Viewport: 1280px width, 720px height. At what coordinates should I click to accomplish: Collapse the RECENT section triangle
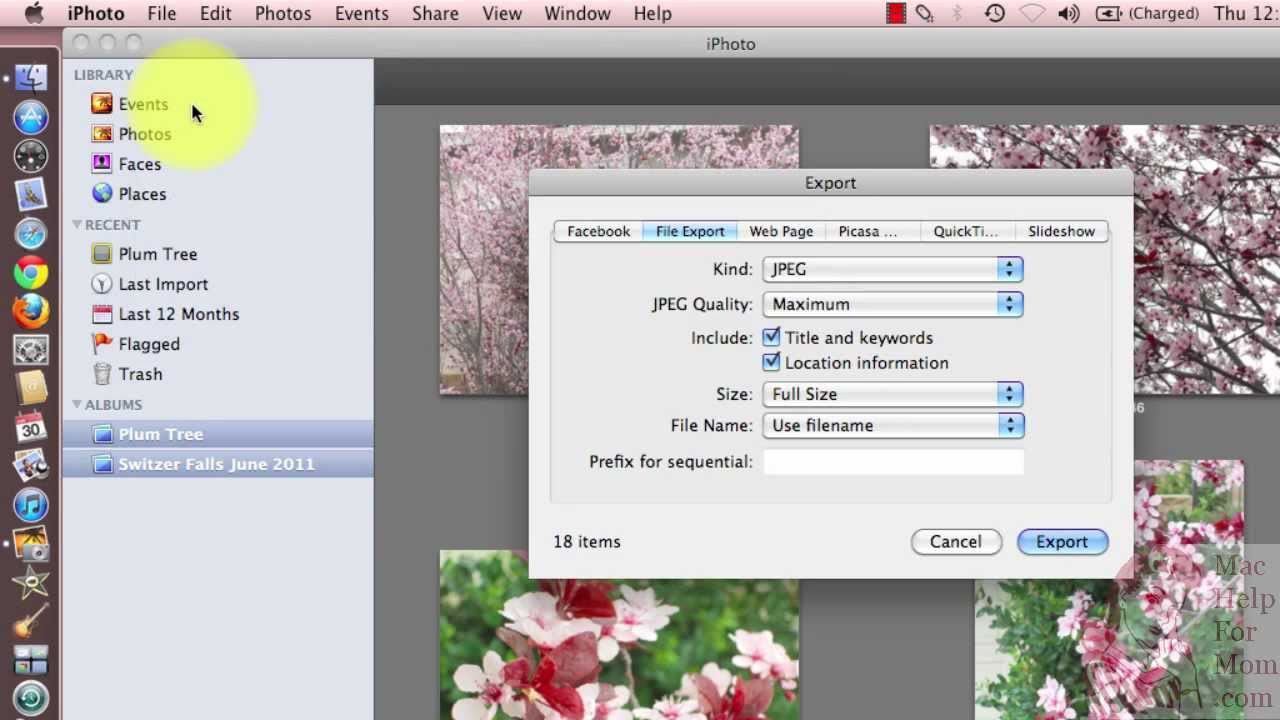coord(77,225)
